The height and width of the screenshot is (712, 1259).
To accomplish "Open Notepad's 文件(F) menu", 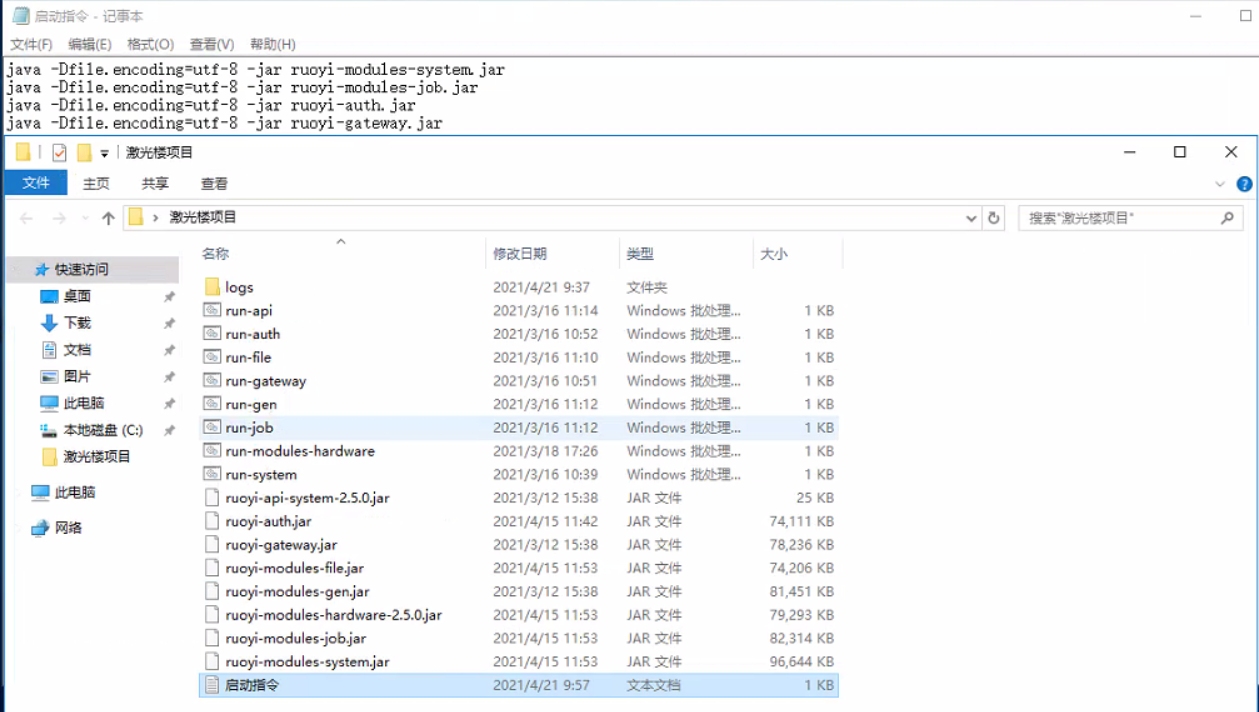I will 31,44.
